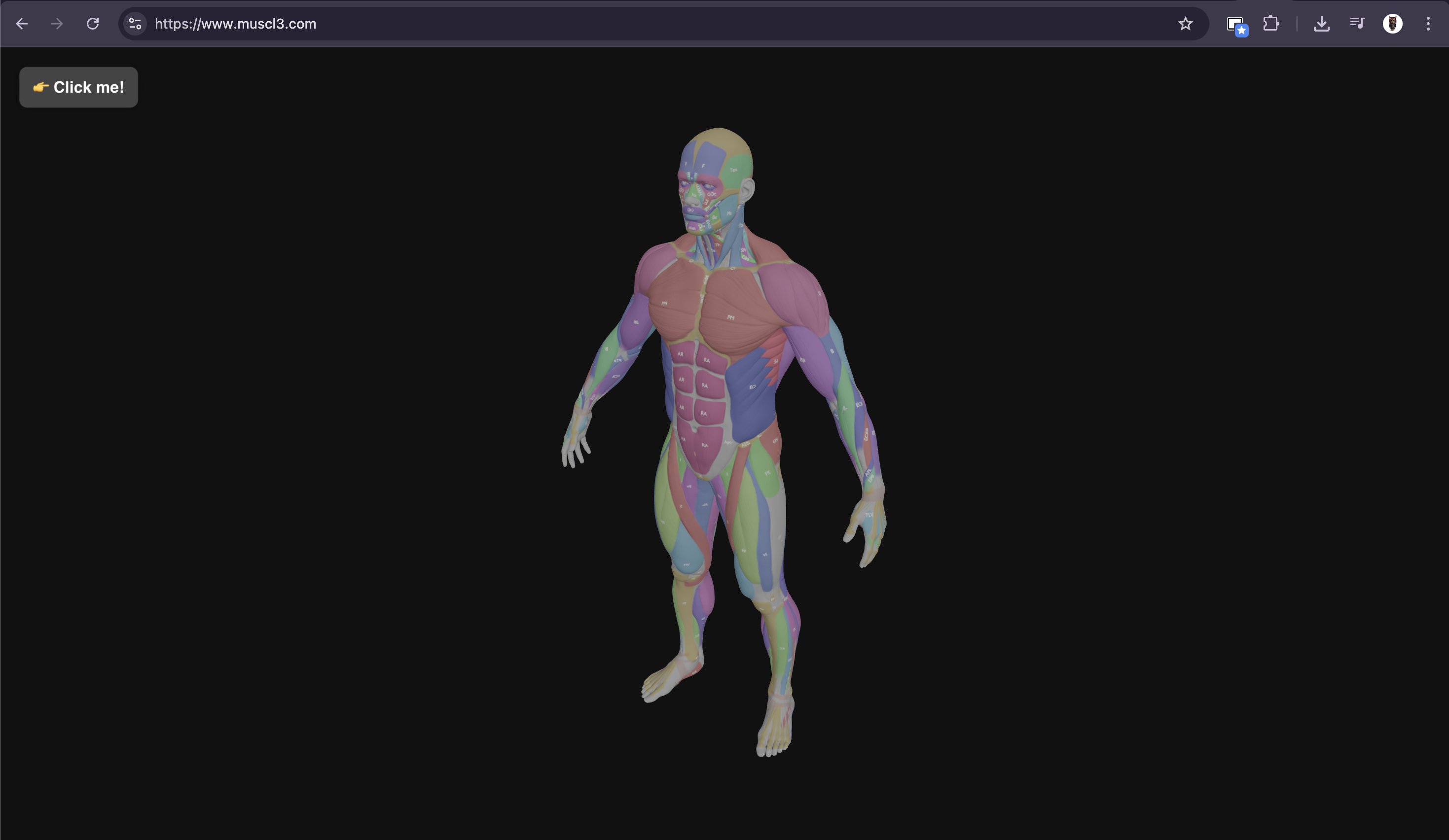Reload the muscl3.com page
Viewport: 1449px width, 840px height.
pyautogui.click(x=93, y=24)
